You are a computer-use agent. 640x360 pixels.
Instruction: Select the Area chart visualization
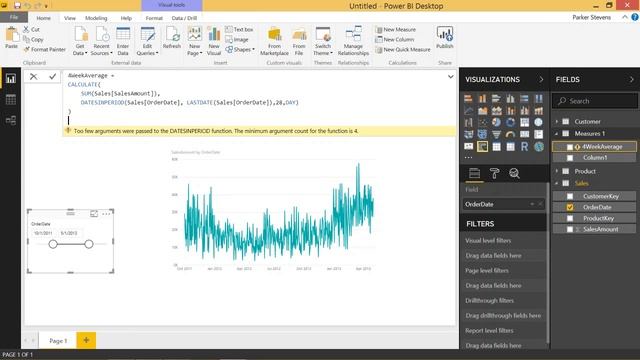[x=482, y=111]
